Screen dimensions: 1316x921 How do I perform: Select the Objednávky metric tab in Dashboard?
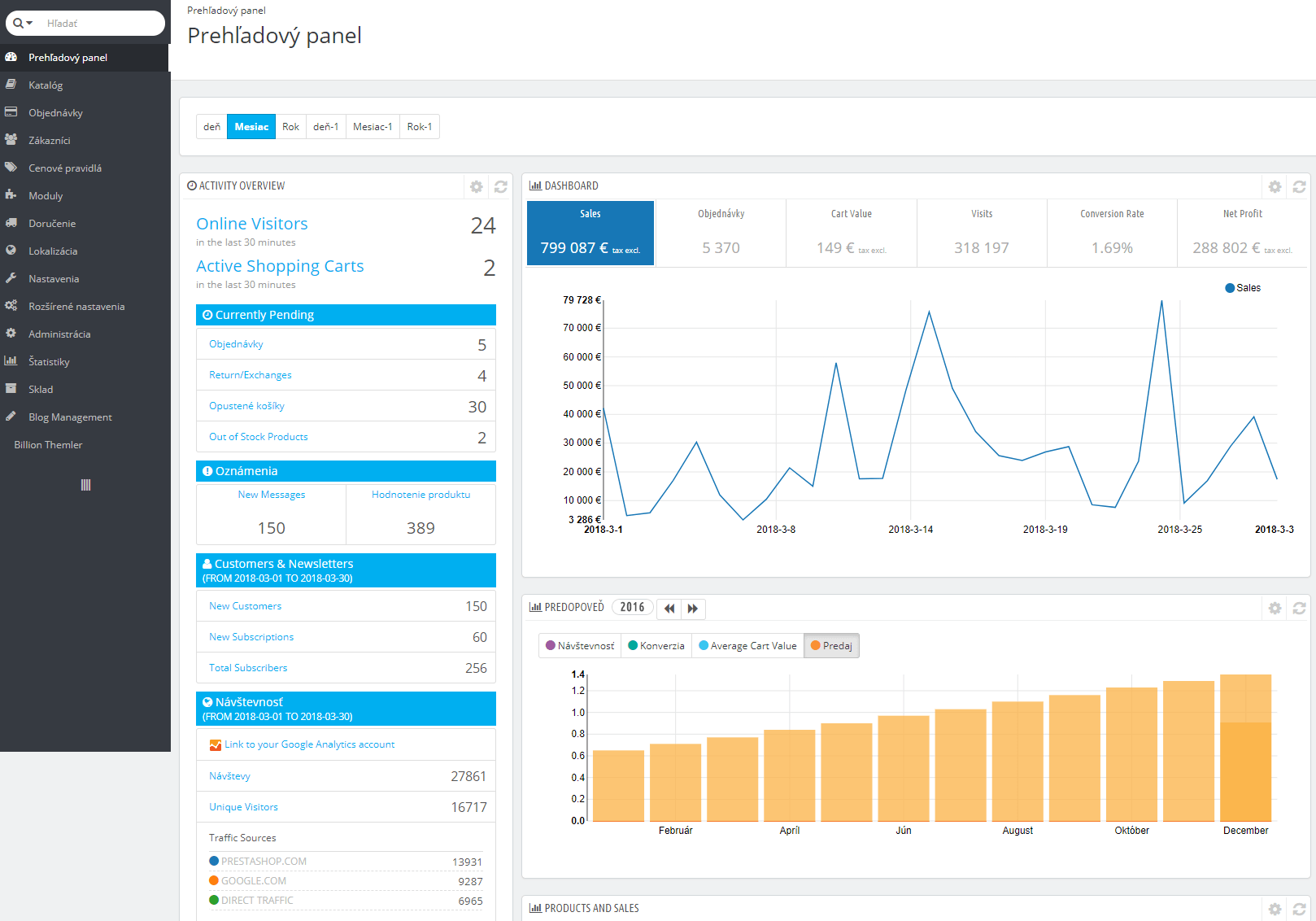coord(721,233)
